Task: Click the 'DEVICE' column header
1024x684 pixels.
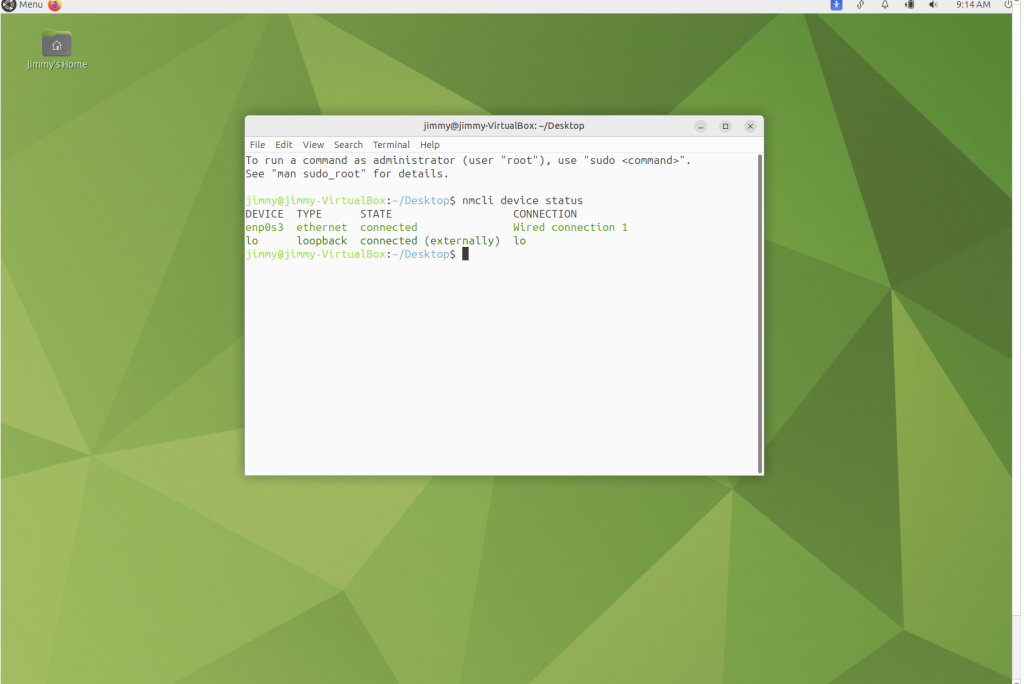Action: point(264,214)
